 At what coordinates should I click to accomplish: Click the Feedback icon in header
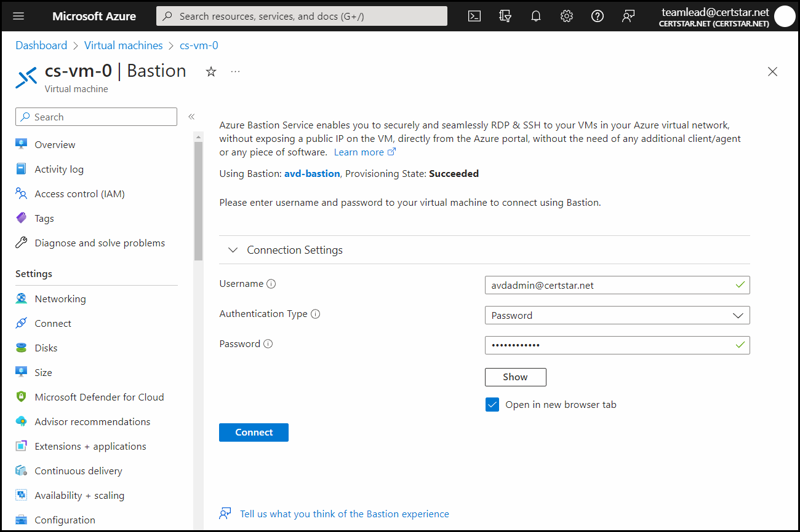628,16
